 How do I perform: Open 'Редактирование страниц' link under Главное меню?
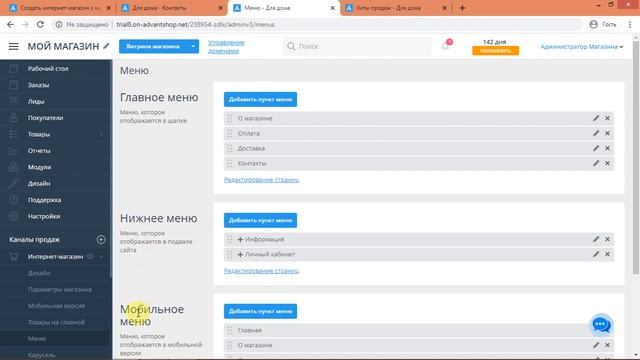[x=261, y=180]
